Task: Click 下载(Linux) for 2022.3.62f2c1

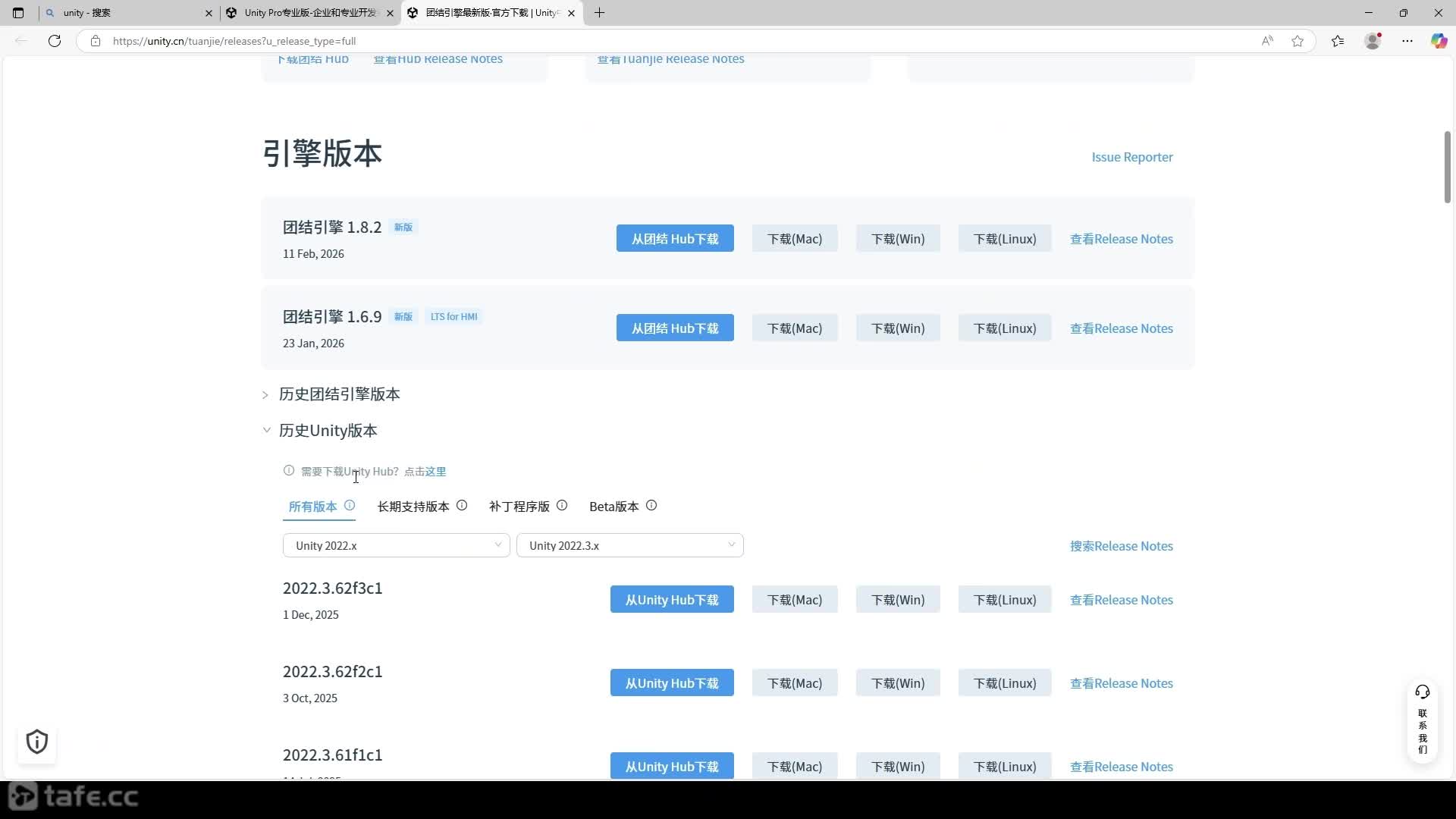Action: pos(1005,683)
